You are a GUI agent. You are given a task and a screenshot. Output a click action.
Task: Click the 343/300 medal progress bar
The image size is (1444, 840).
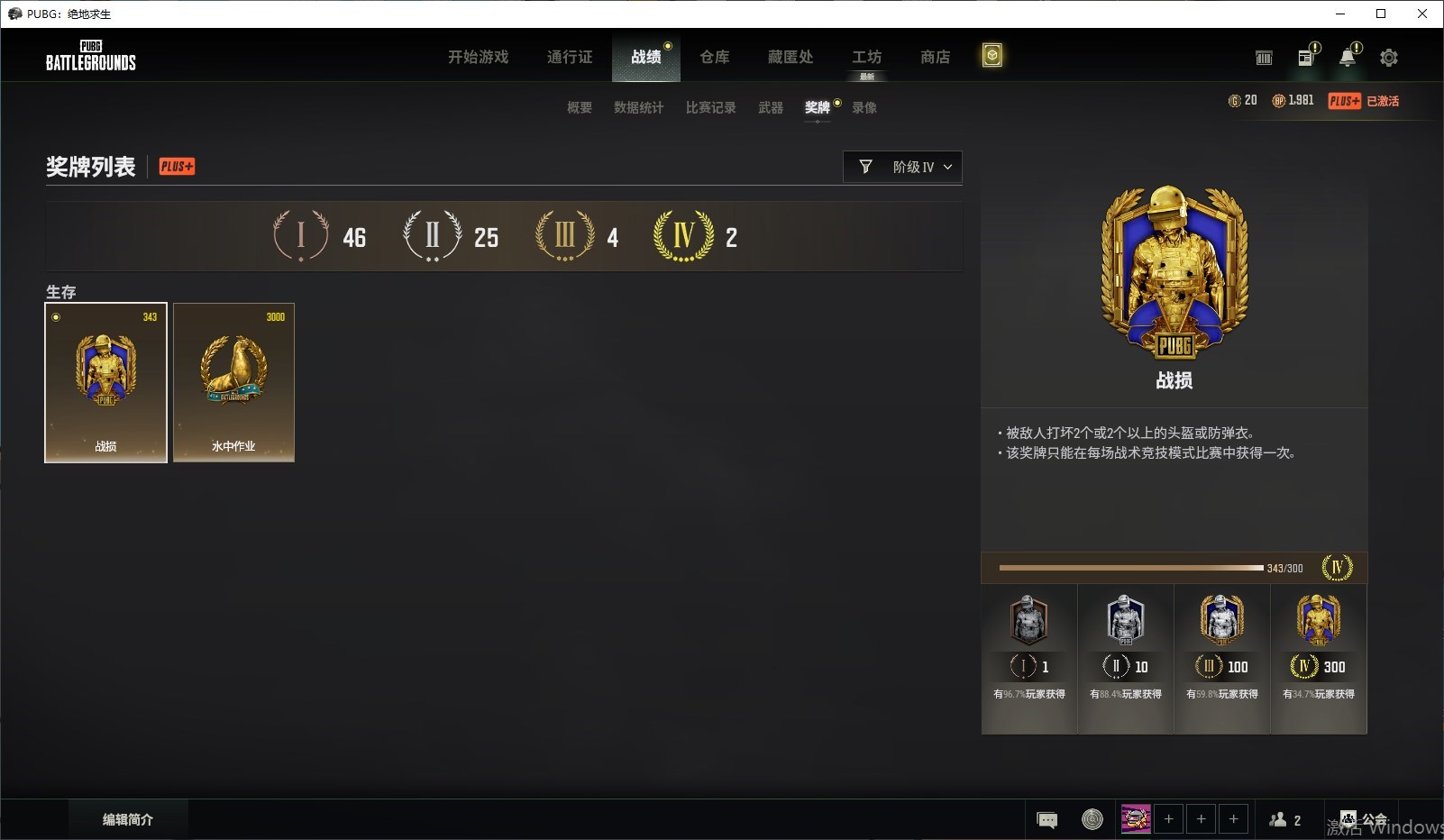pos(1131,568)
